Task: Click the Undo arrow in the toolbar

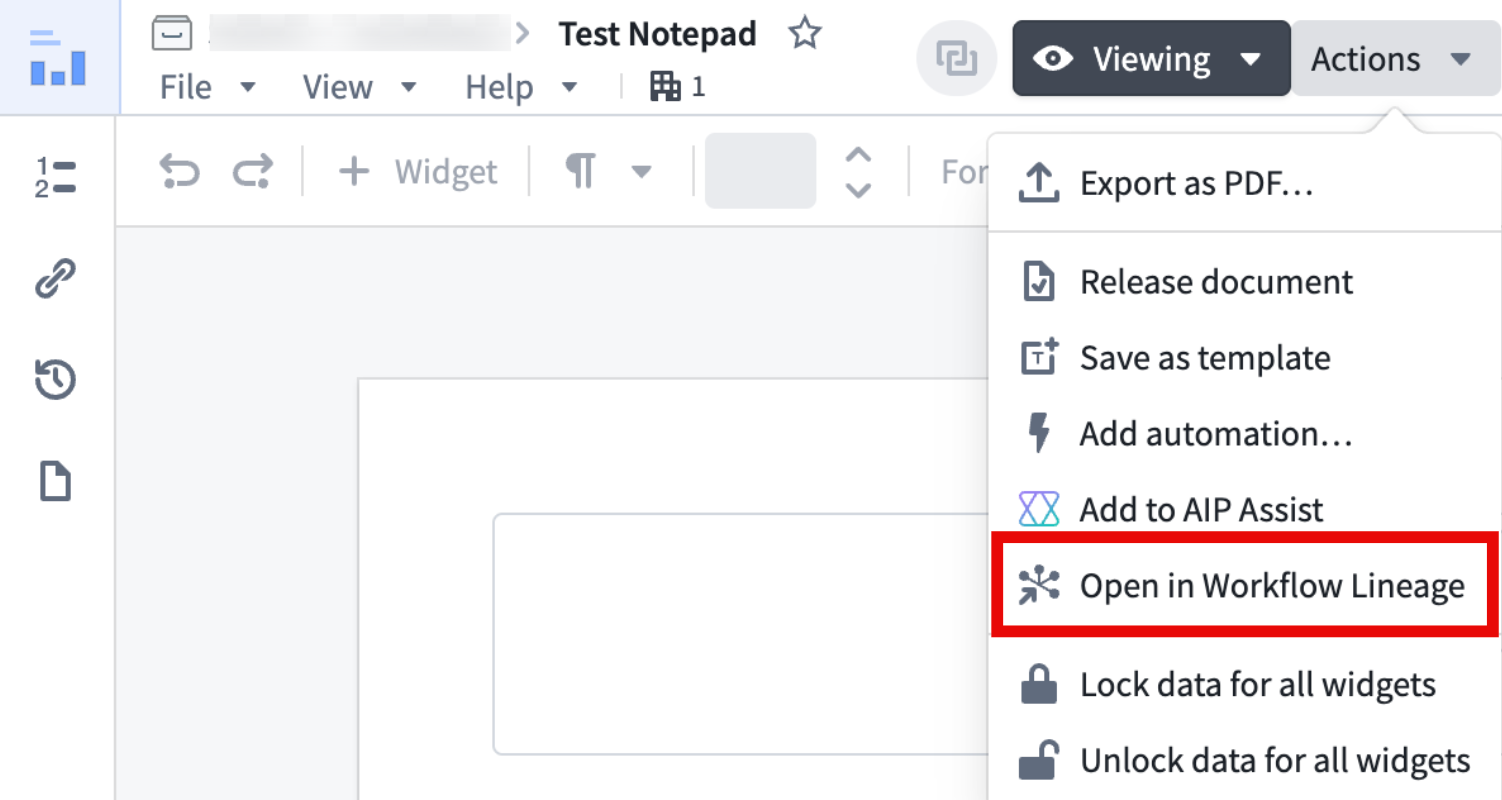Action: (x=178, y=170)
